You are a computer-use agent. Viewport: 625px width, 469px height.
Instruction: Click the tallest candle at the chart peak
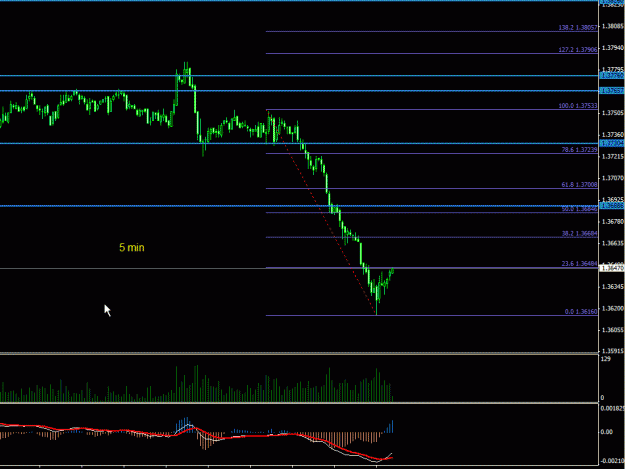coord(186,73)
